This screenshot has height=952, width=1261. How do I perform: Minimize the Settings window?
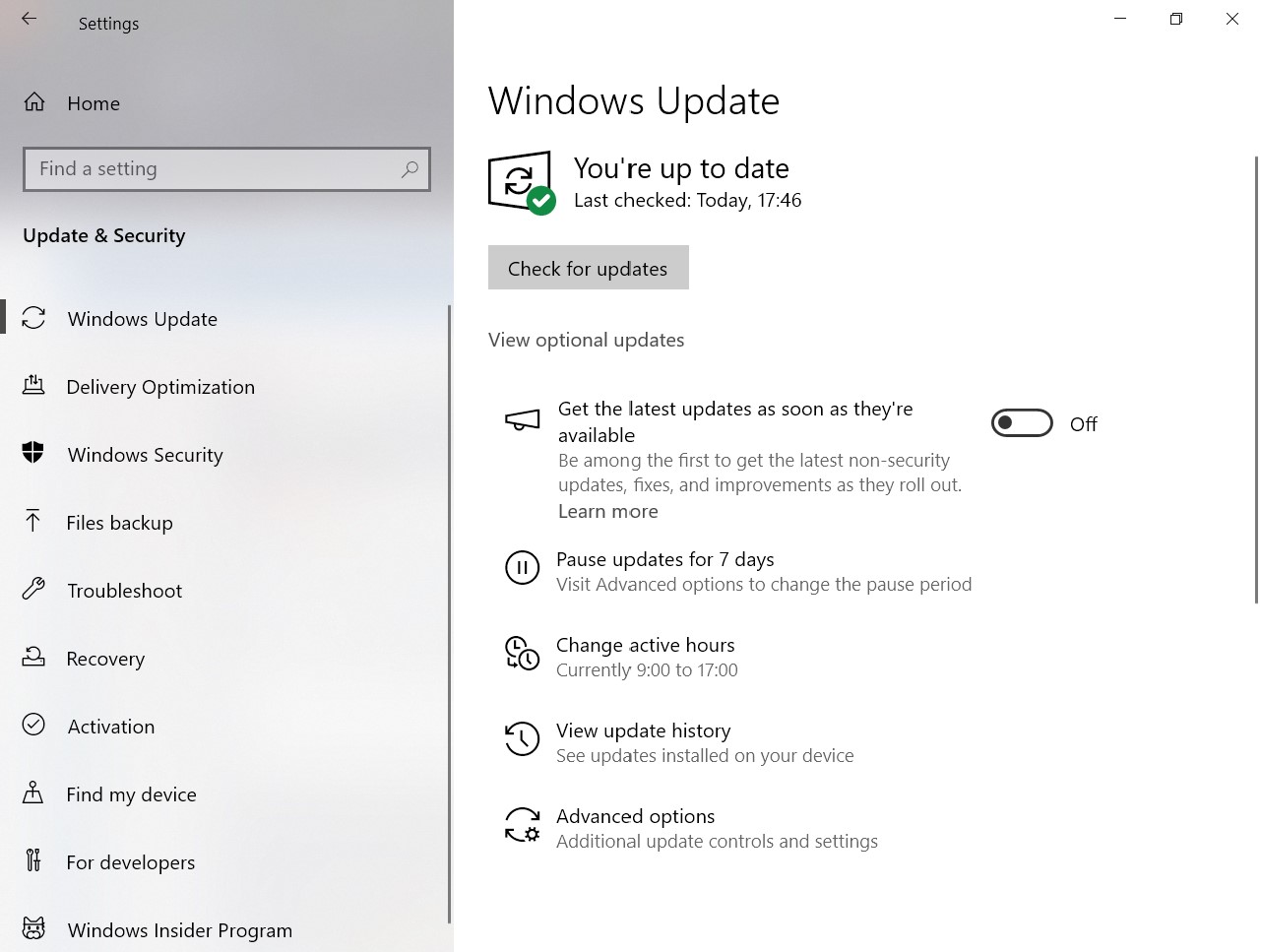[1120, 19]
